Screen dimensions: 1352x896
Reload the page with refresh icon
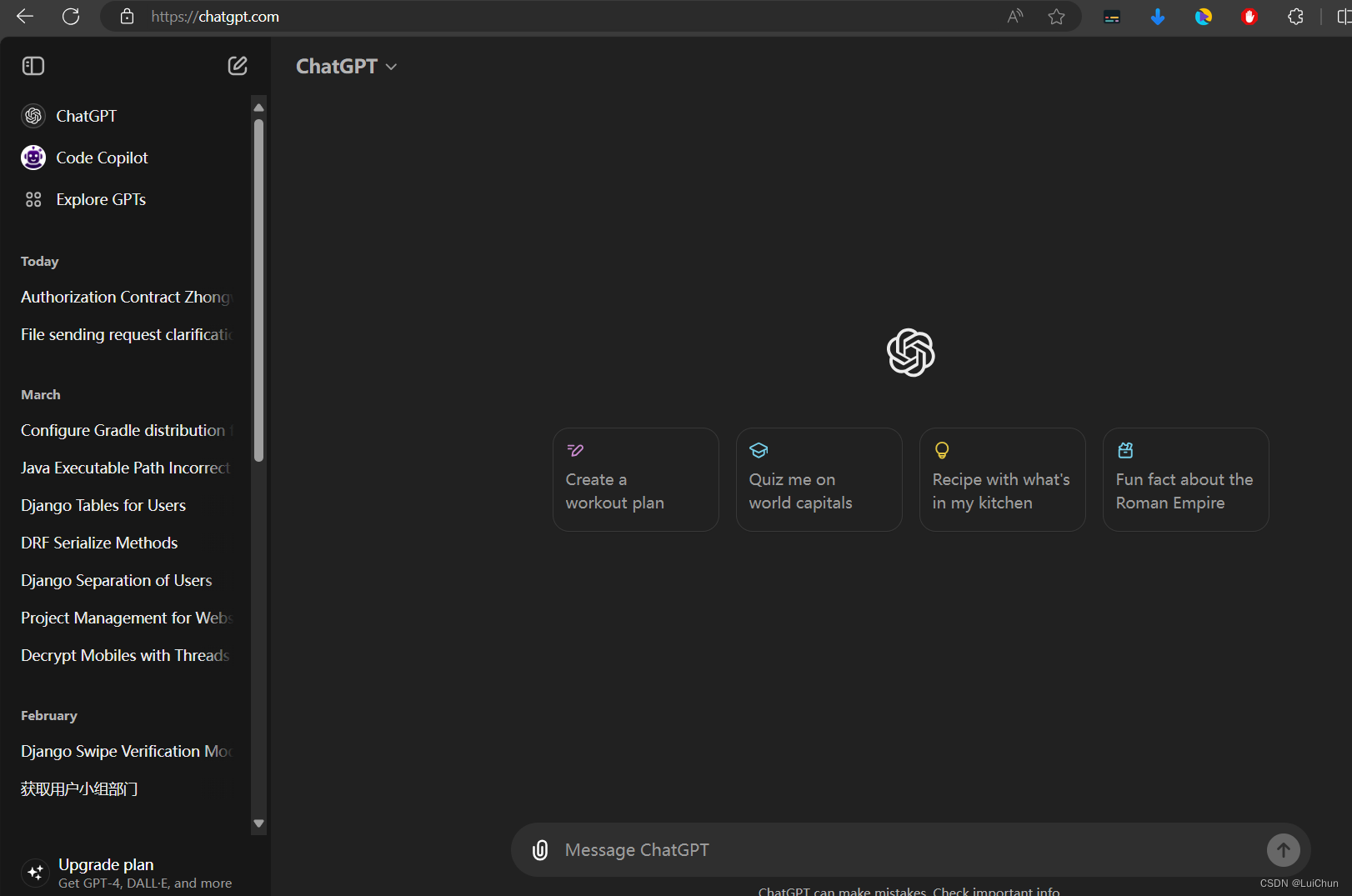71,16
